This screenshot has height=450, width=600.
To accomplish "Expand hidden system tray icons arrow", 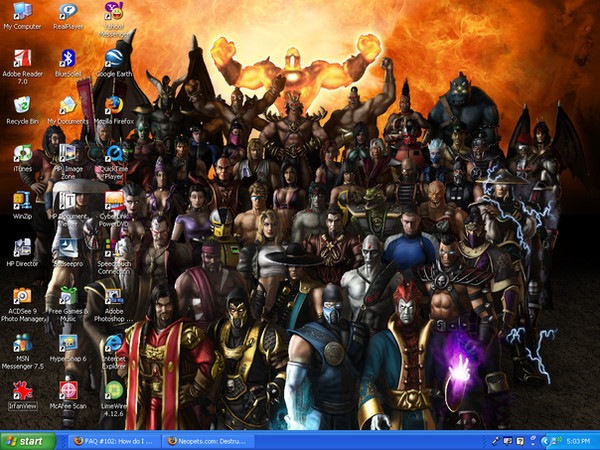I will click(545, 441).
